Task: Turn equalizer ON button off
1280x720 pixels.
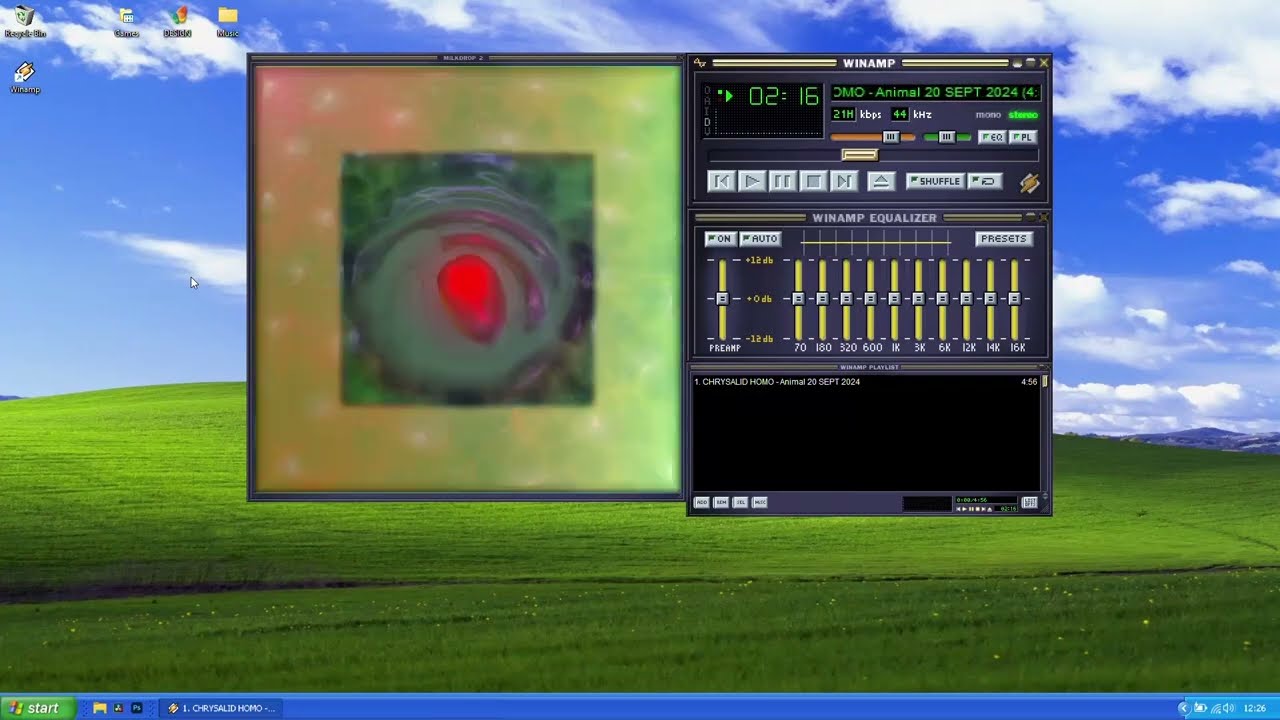Action: (719, 239)
